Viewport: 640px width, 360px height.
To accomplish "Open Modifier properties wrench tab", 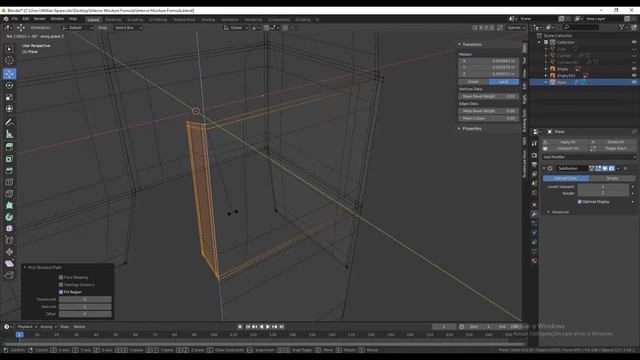I will [534, 213].
